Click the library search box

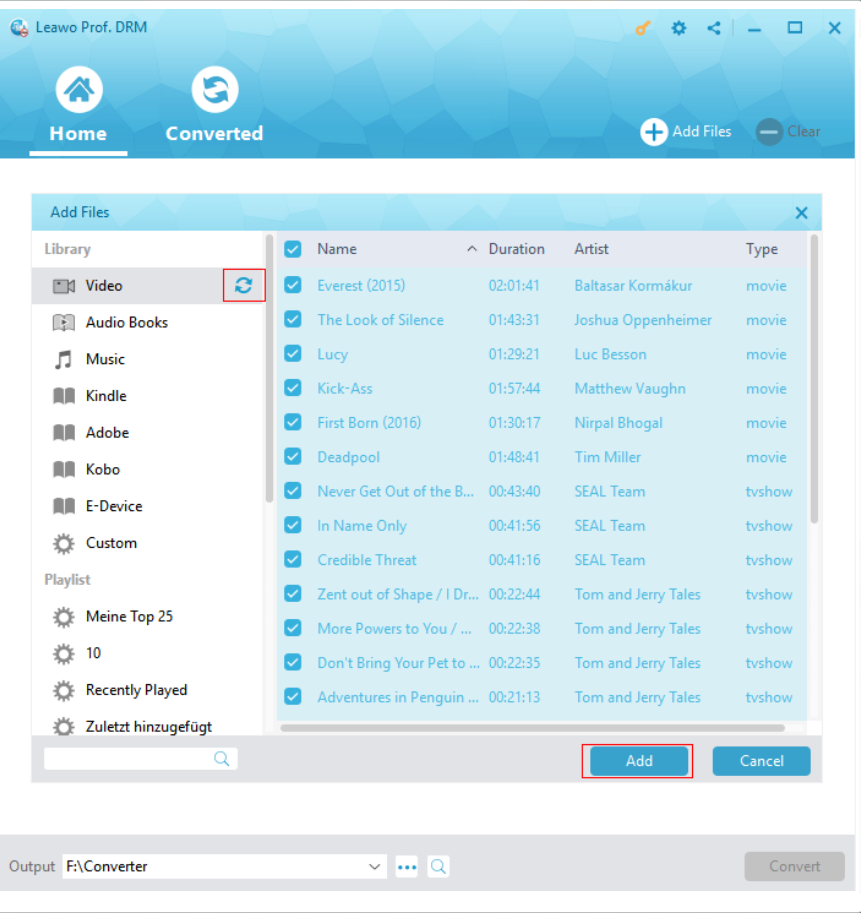141,759
